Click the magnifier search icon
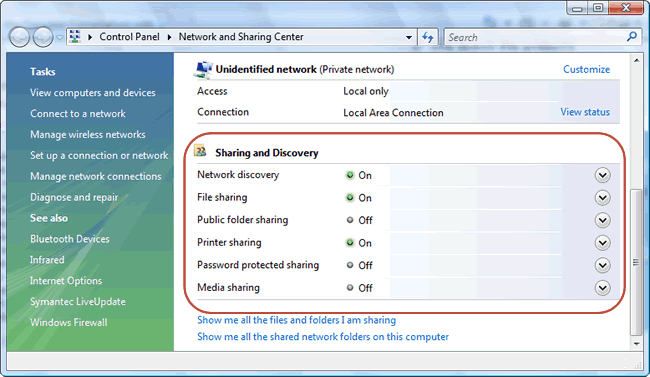The image size is (650, 377). click(x=632, y=37)
